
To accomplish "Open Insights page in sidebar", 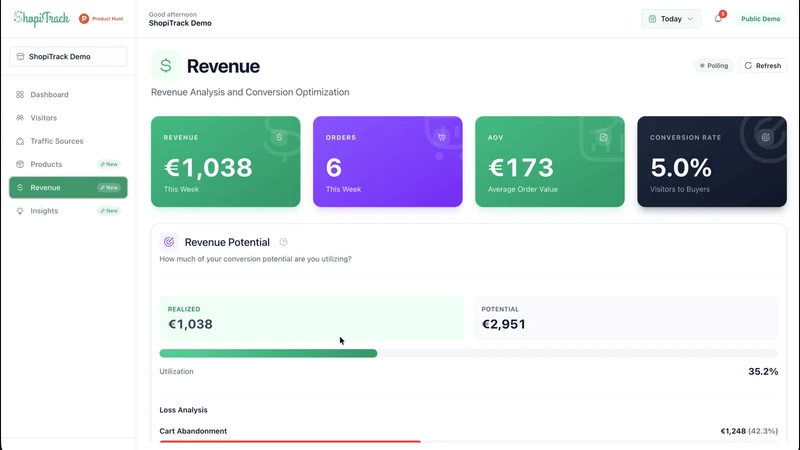I will (x=68, y=211).
